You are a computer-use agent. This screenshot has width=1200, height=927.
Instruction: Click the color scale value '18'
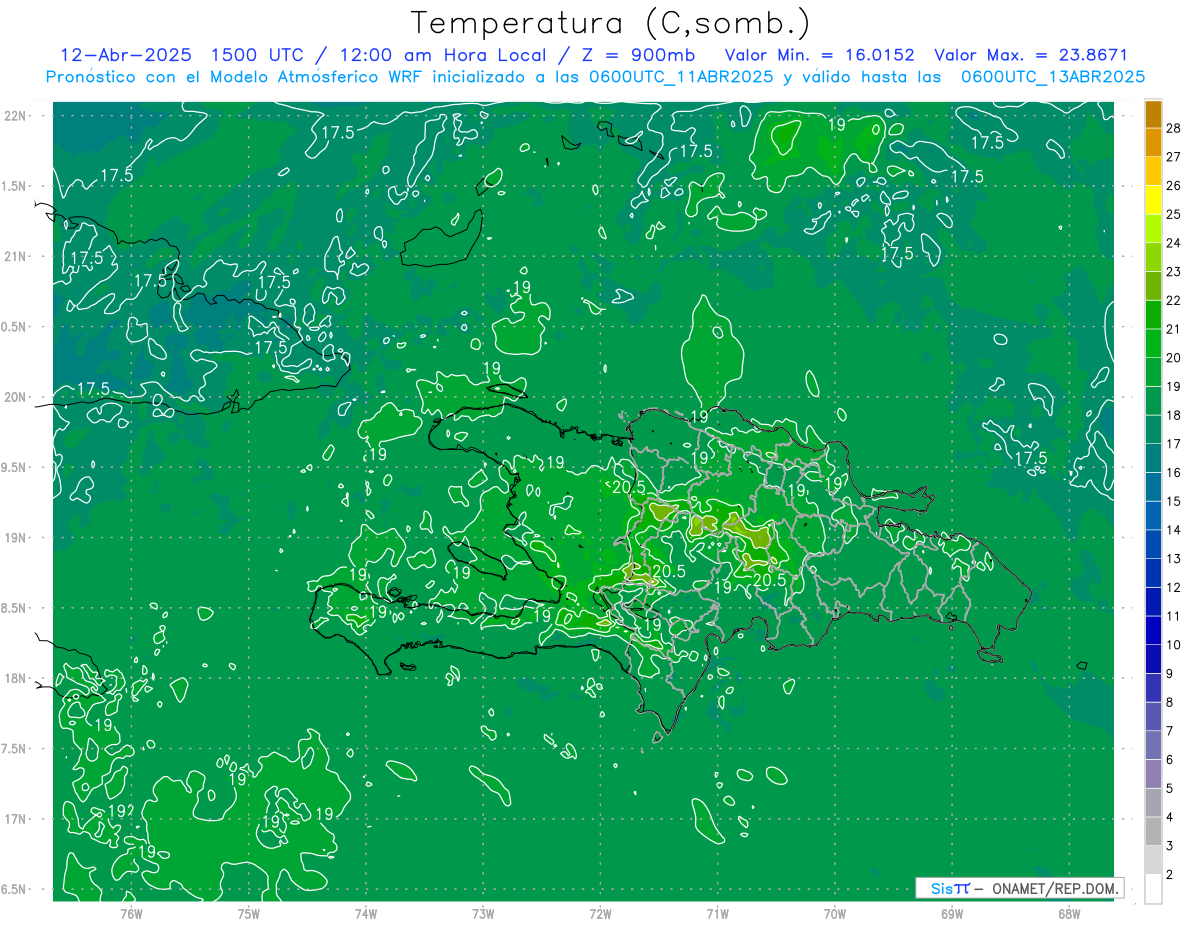(x=1174, y=415)
